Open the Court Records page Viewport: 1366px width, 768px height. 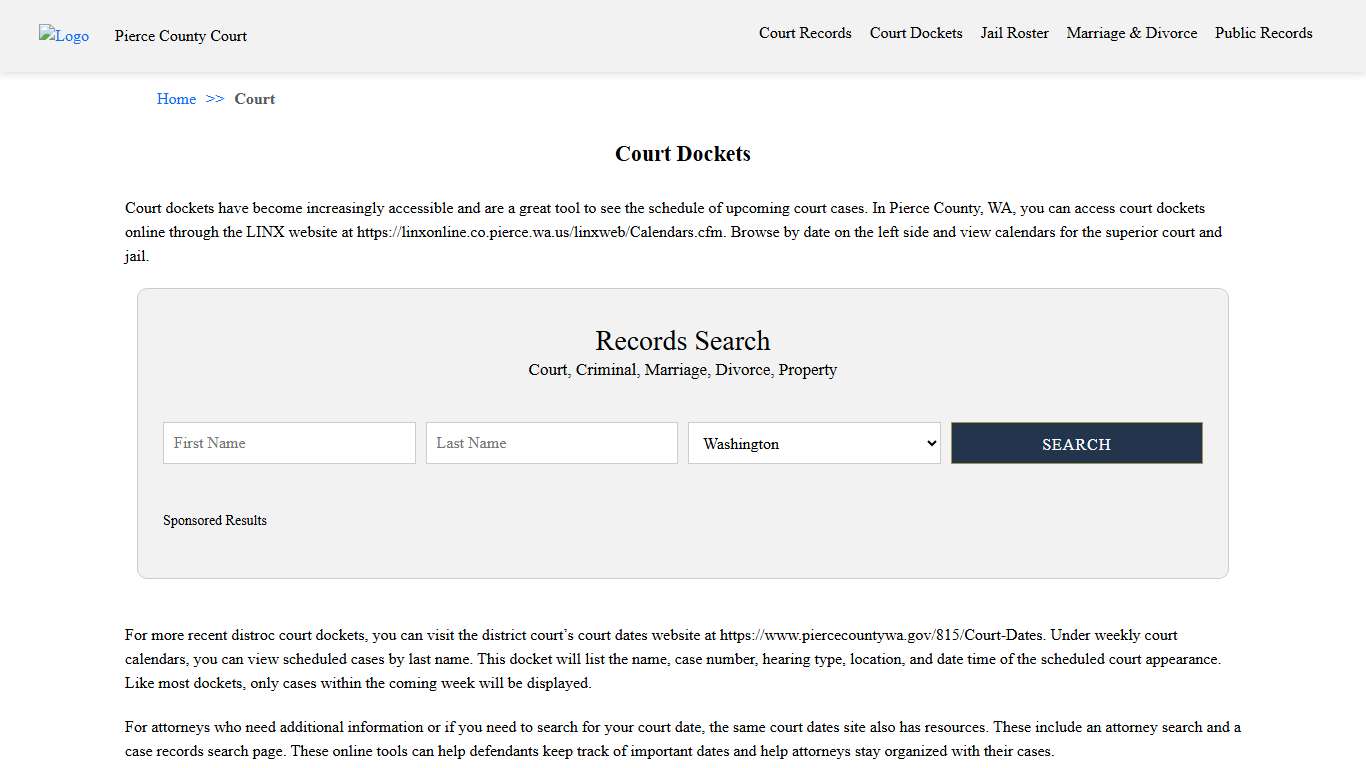point(805,33)
